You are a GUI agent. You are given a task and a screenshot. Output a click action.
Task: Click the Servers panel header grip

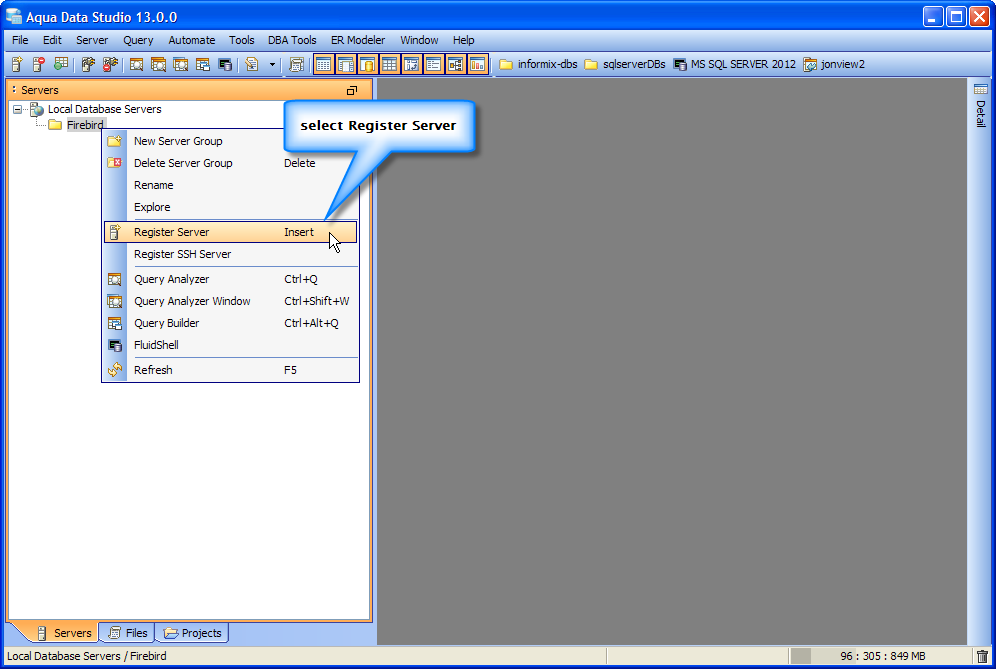point(14,90)
